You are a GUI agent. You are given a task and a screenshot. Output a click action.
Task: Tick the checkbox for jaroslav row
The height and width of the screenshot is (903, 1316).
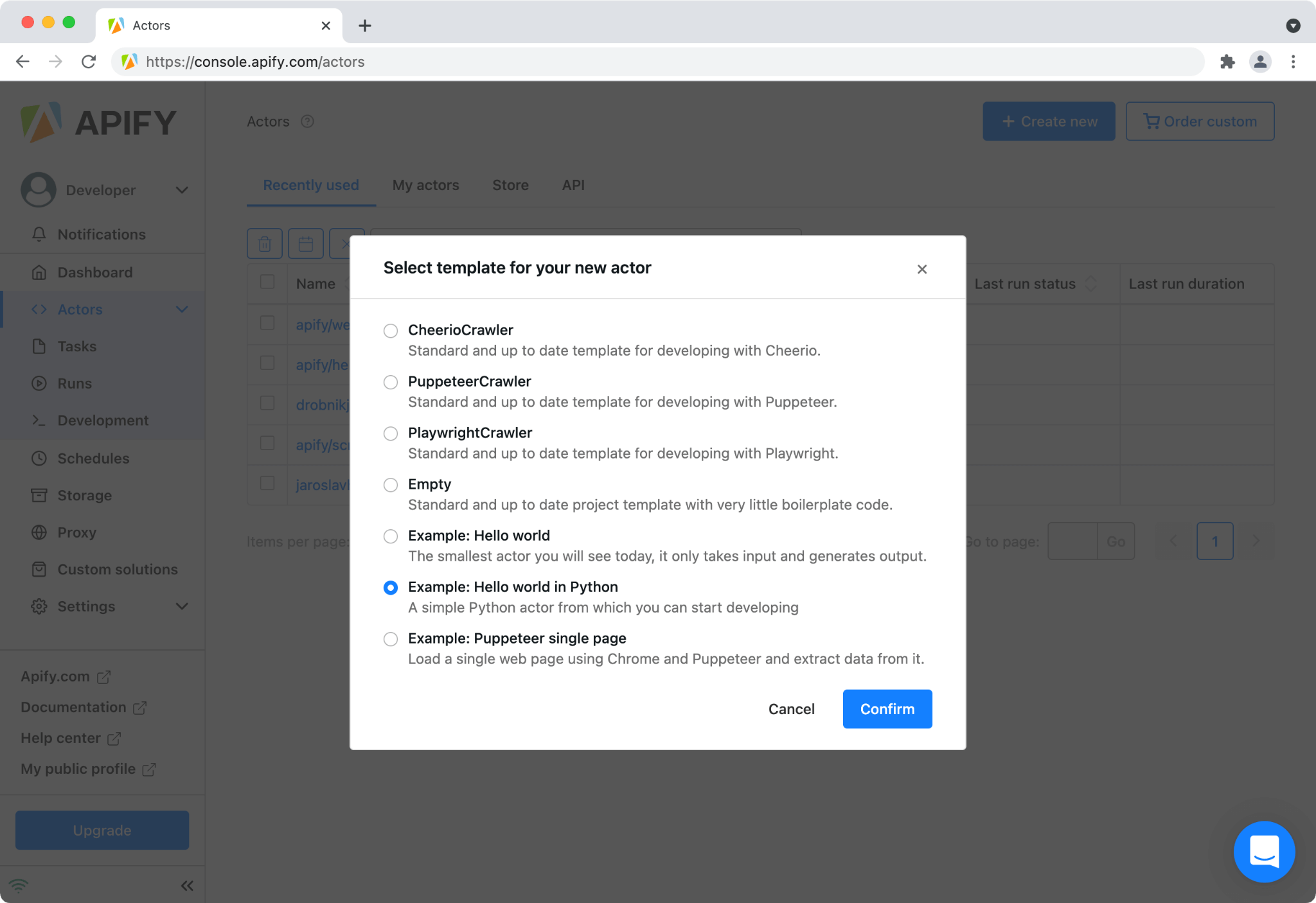pos(267,483)
